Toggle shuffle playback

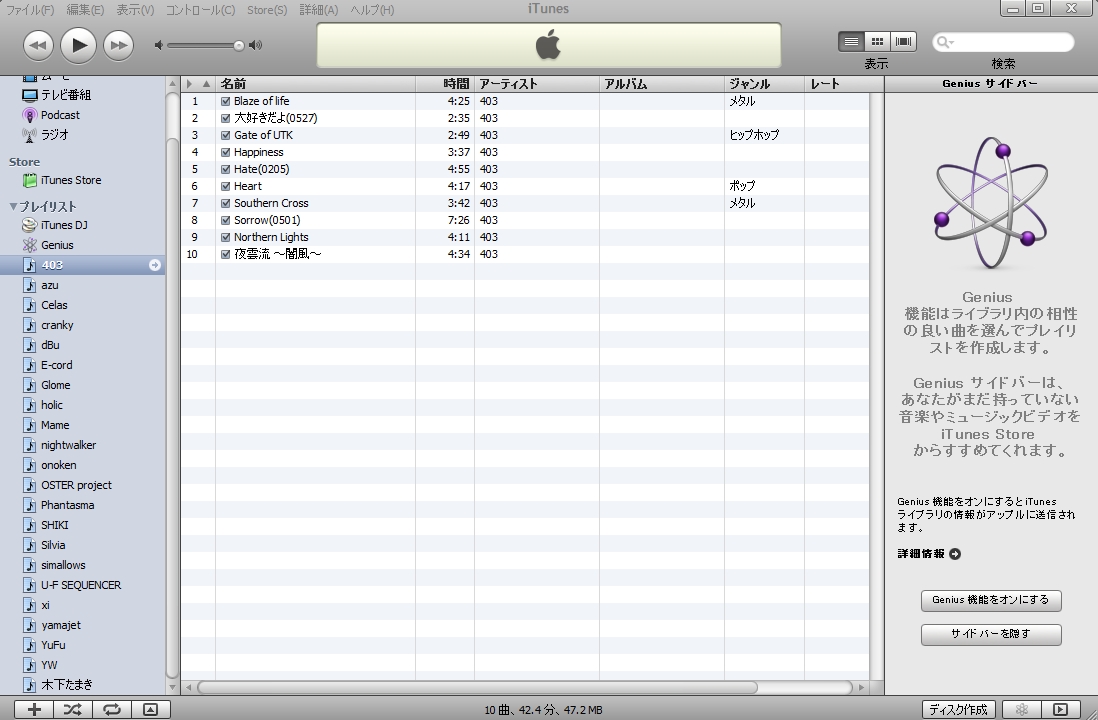72,709
